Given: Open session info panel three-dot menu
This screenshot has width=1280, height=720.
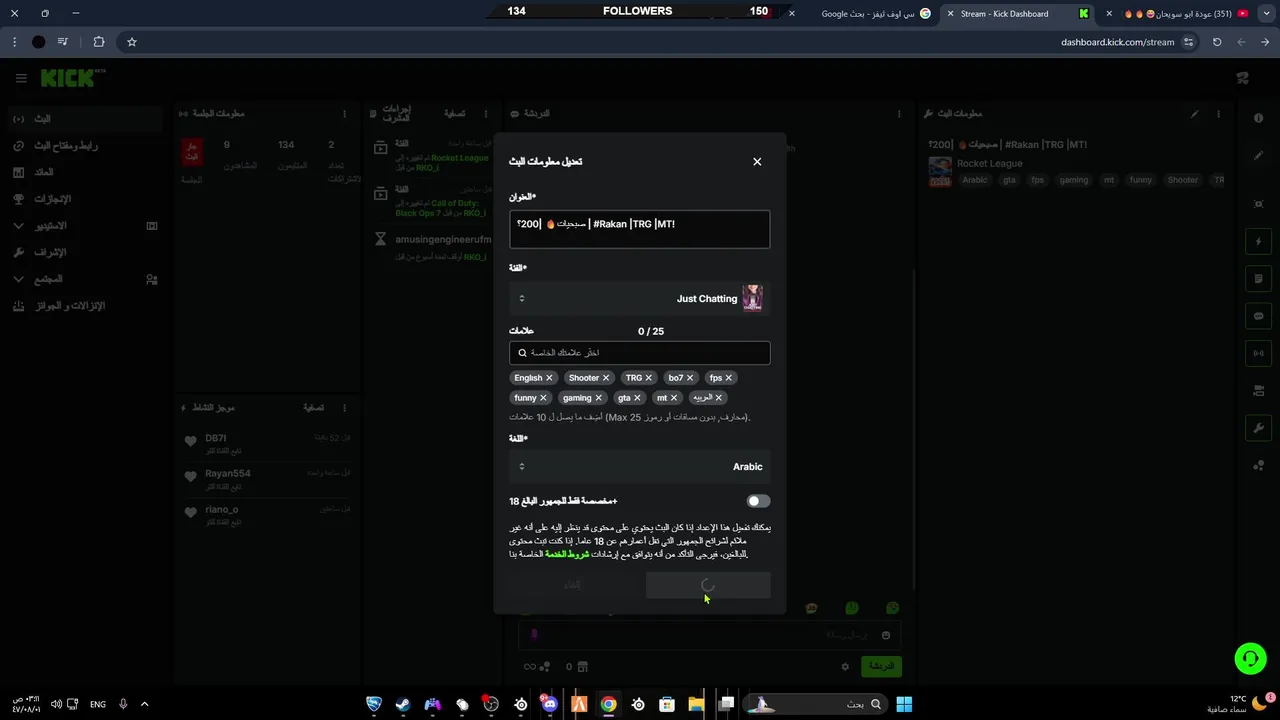Looking at the screenshot, I should click(x=345, y=114).
